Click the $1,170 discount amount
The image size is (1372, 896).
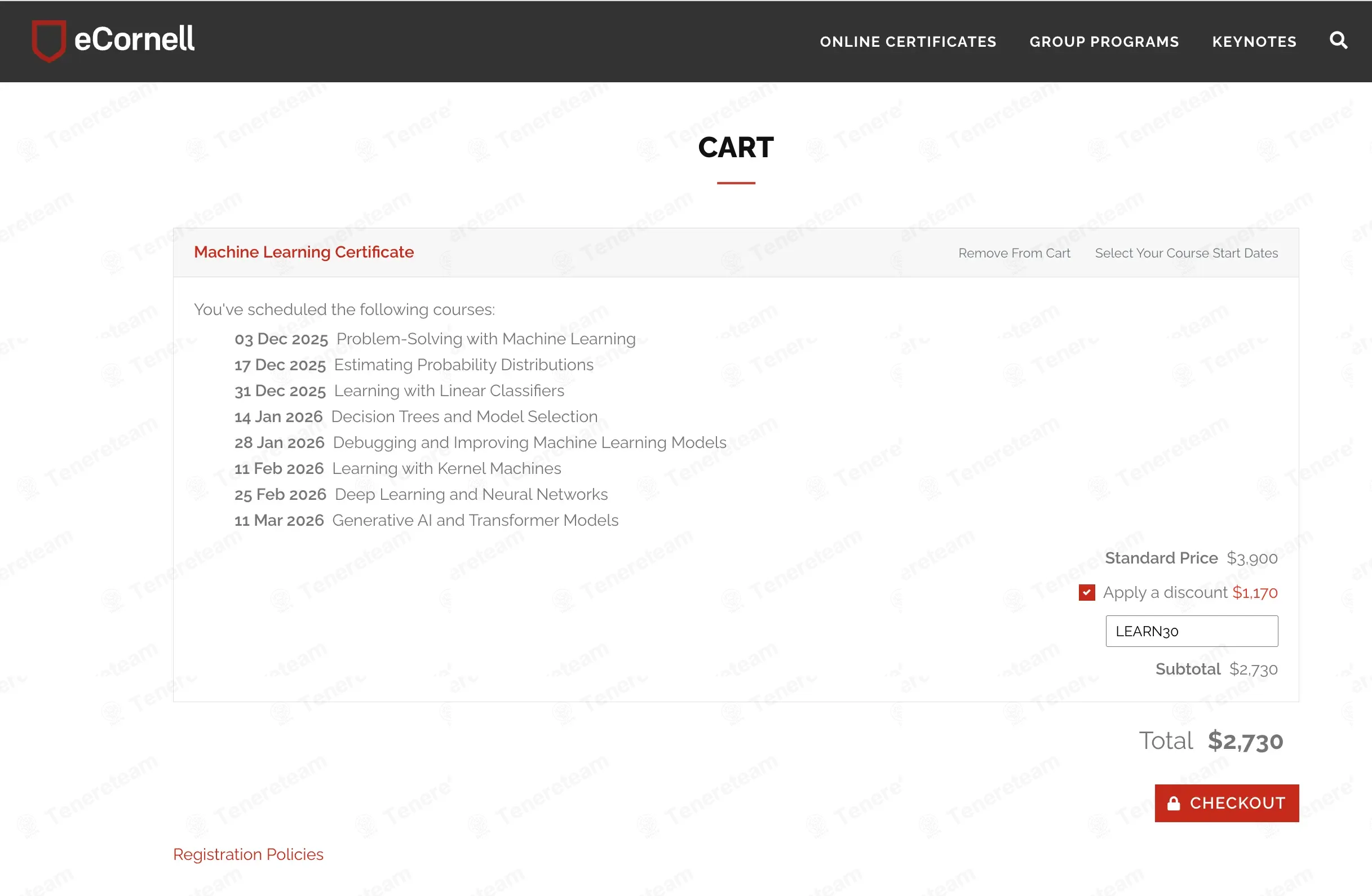pyautogui.click(x=1254, y=592)
